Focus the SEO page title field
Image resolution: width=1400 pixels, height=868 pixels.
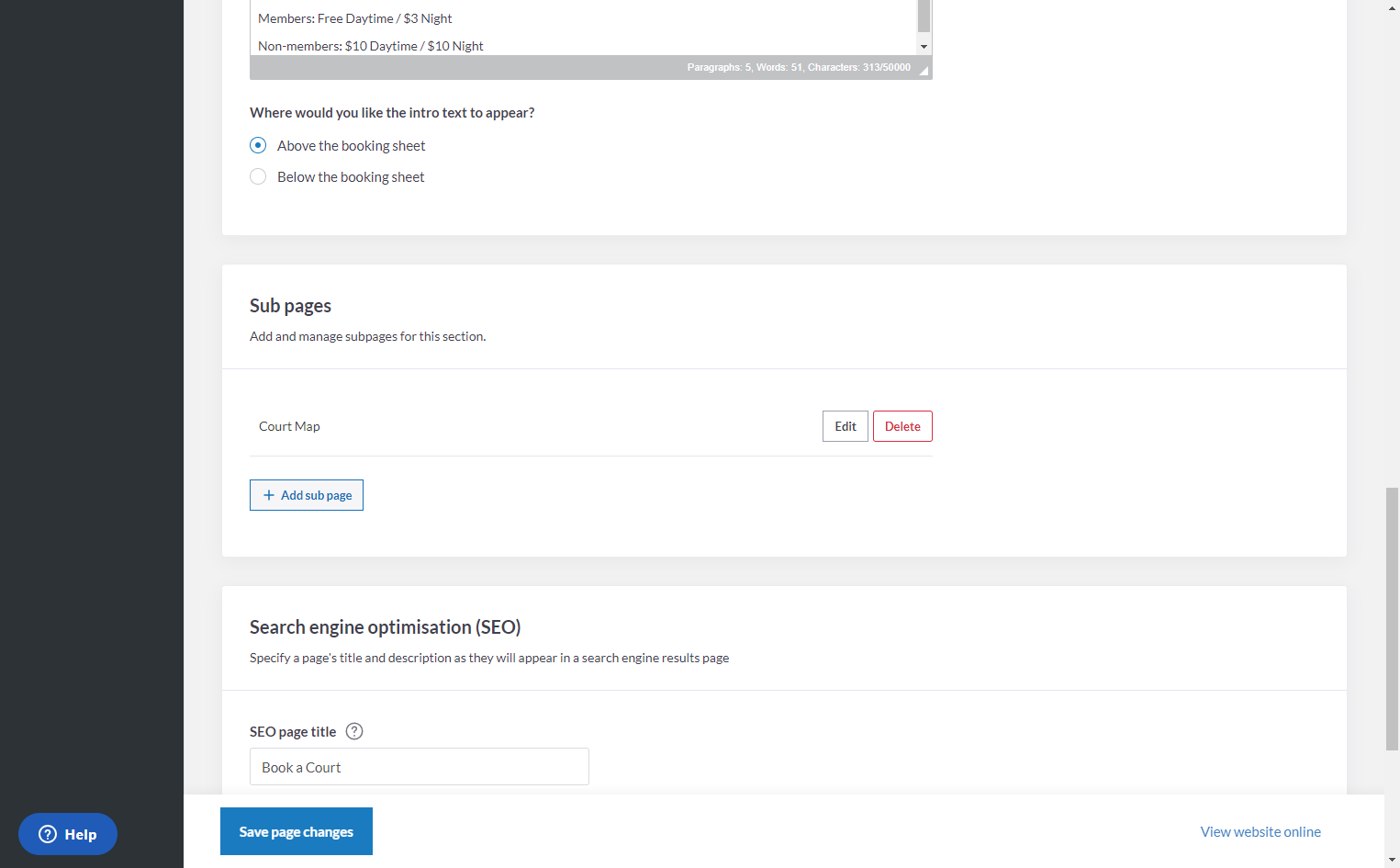point(420,767)
